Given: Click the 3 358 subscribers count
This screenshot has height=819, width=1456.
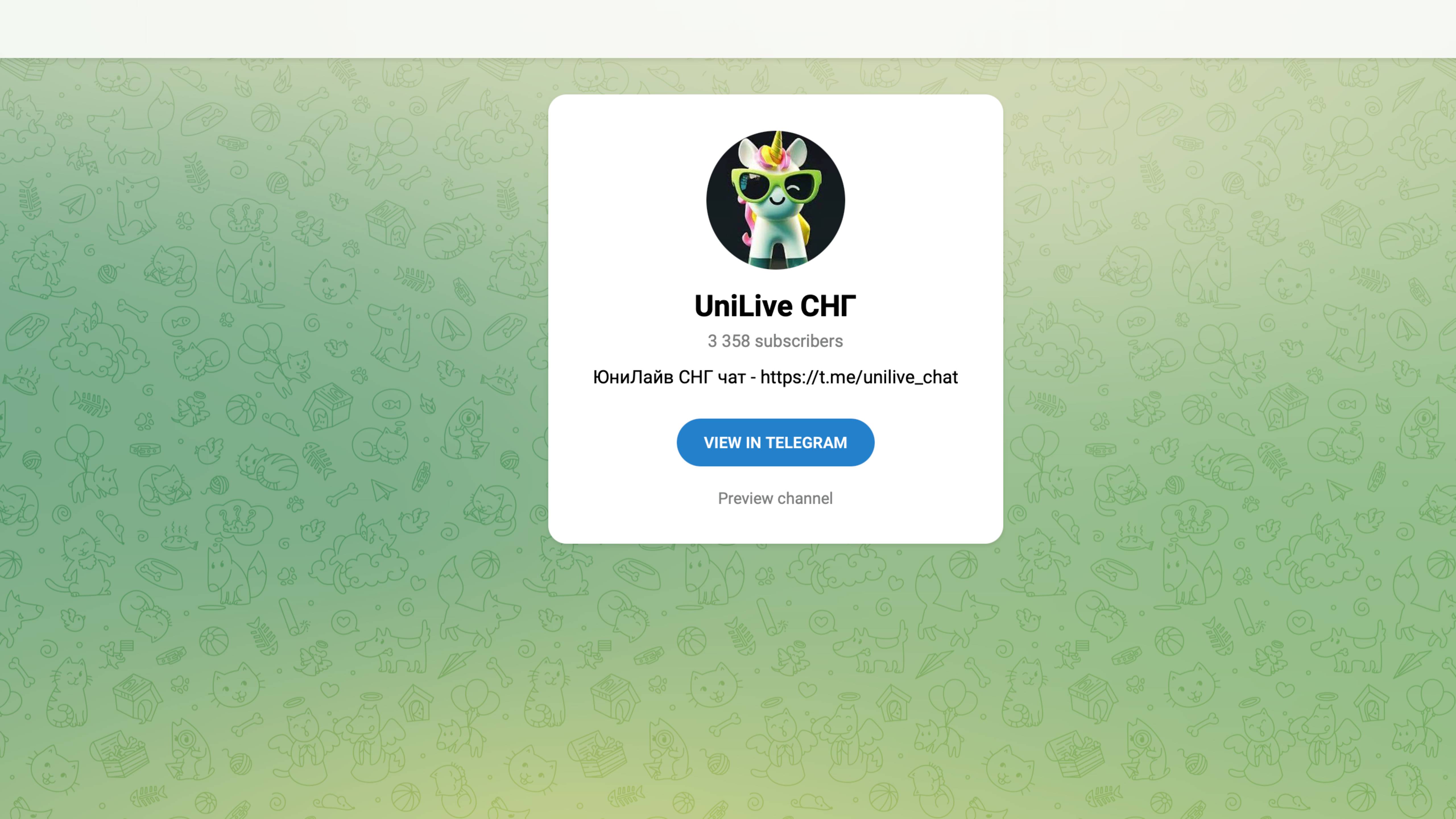Looking at the screenshot, I should coord(775,341).
